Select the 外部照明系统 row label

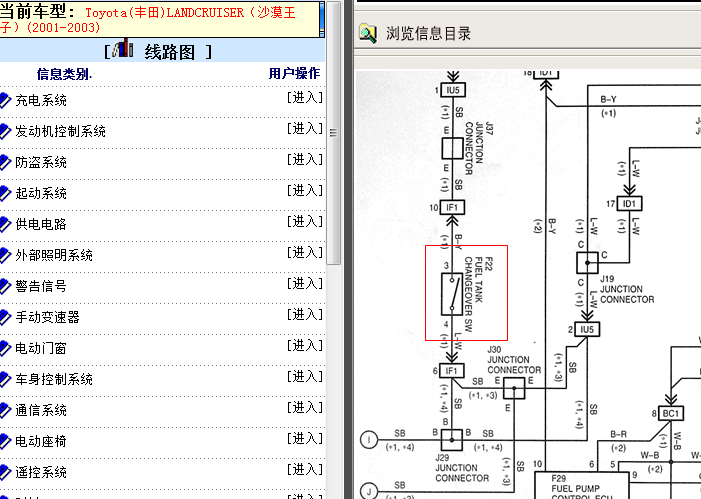(x=54, y=255)
